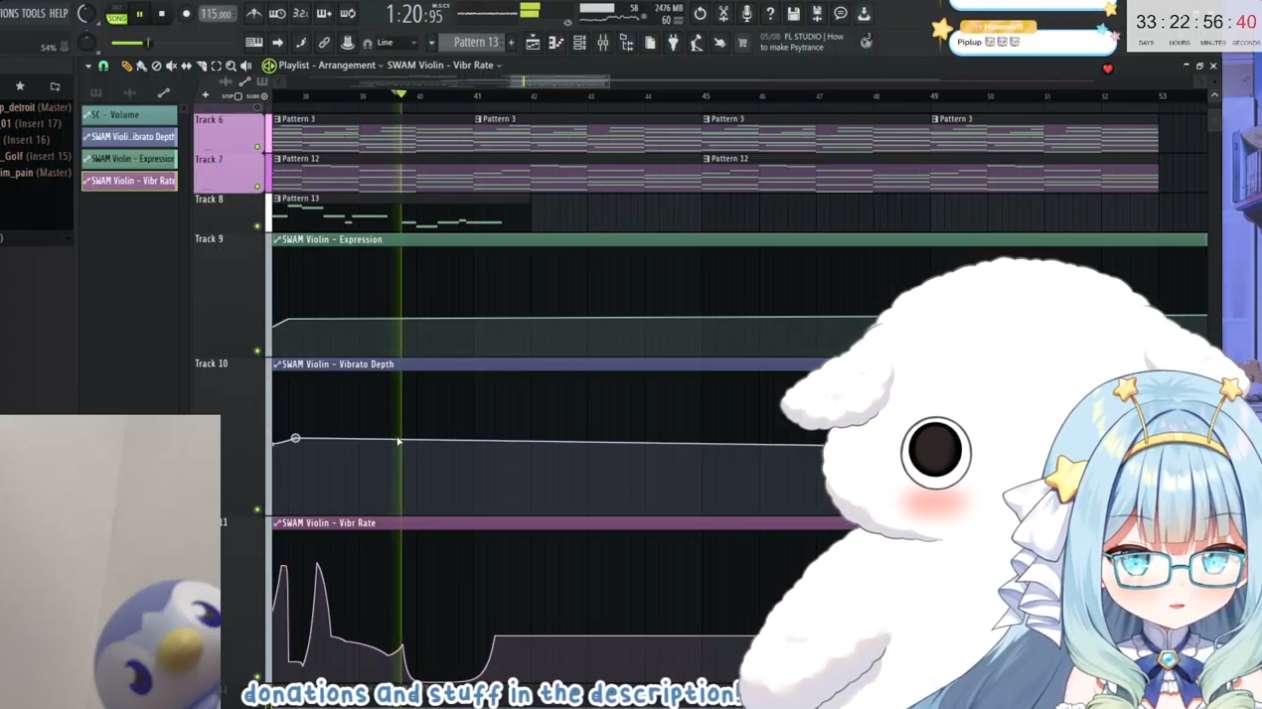This screenshot has width=1262, height=709.
Task: Click the 1:20:95 song time display
Action: click(x=415, y=14)
